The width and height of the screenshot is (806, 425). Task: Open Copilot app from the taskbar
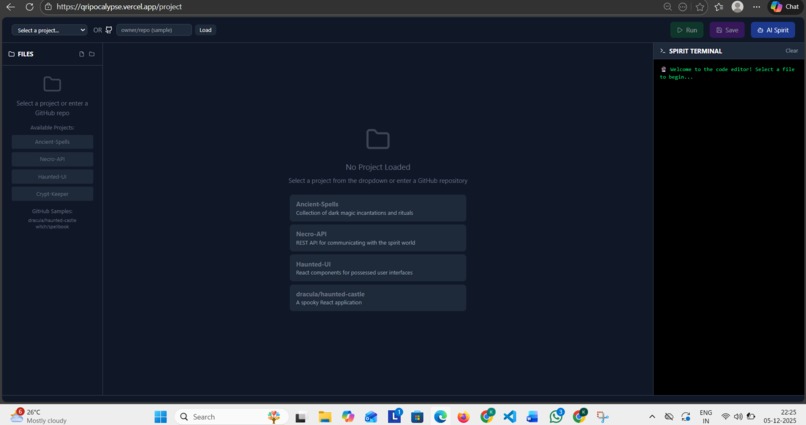(347, 417)
